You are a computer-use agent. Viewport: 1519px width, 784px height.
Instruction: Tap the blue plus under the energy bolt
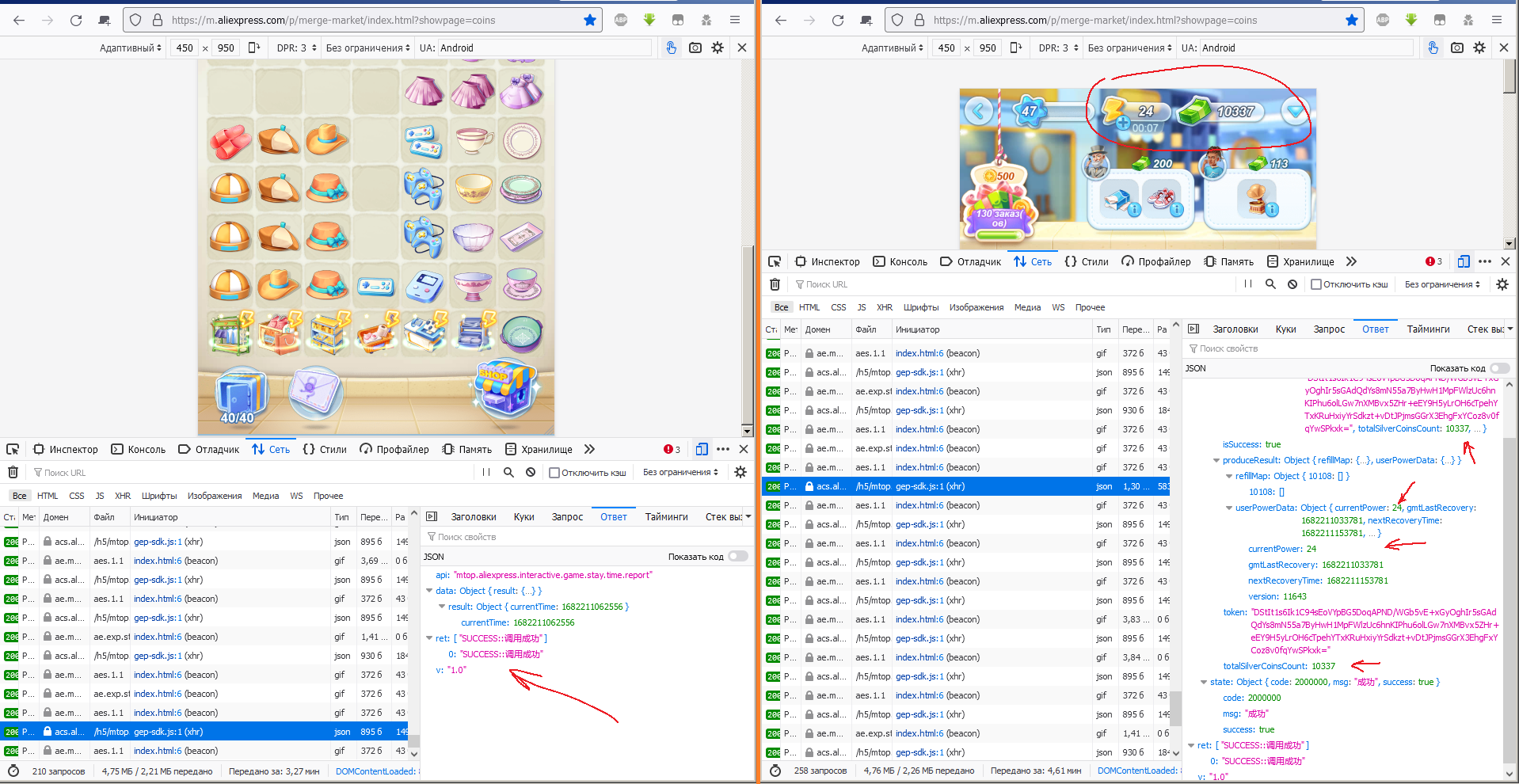click(x=1123, y=123)
